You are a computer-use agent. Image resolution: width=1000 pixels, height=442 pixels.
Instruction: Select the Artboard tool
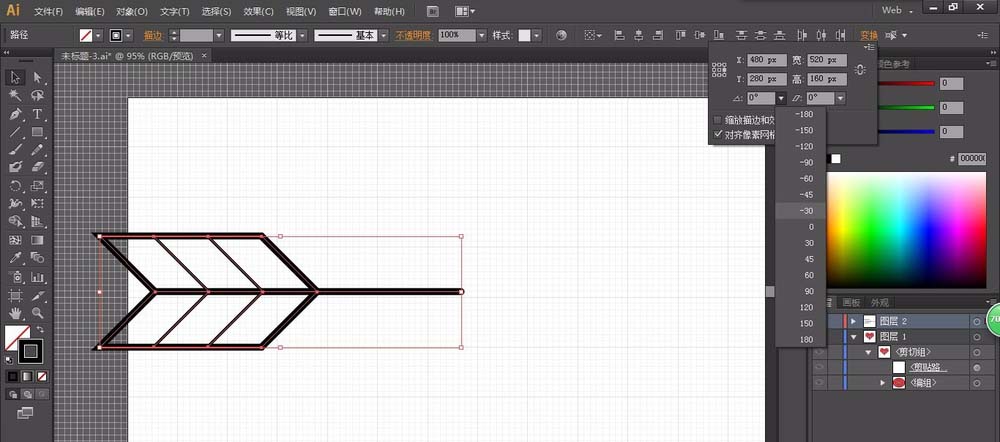click(15, 295)
